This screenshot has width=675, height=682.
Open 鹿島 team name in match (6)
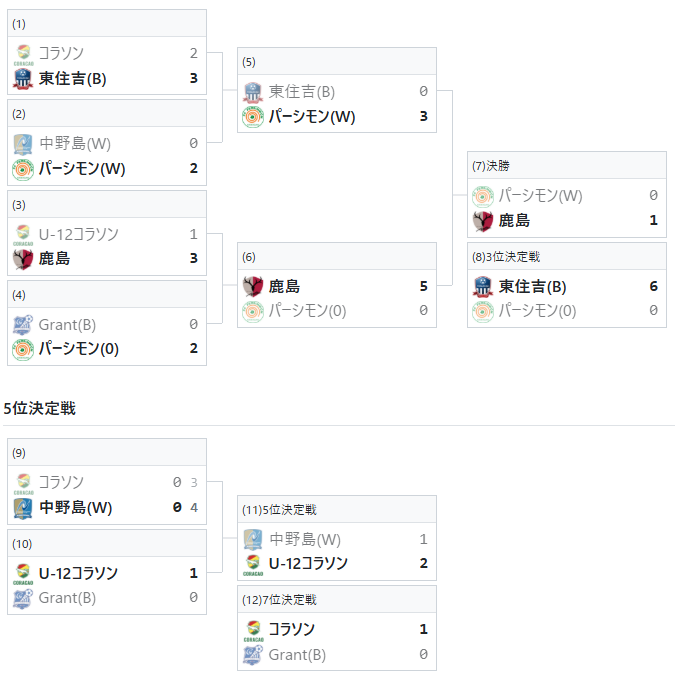click(284, 287)
